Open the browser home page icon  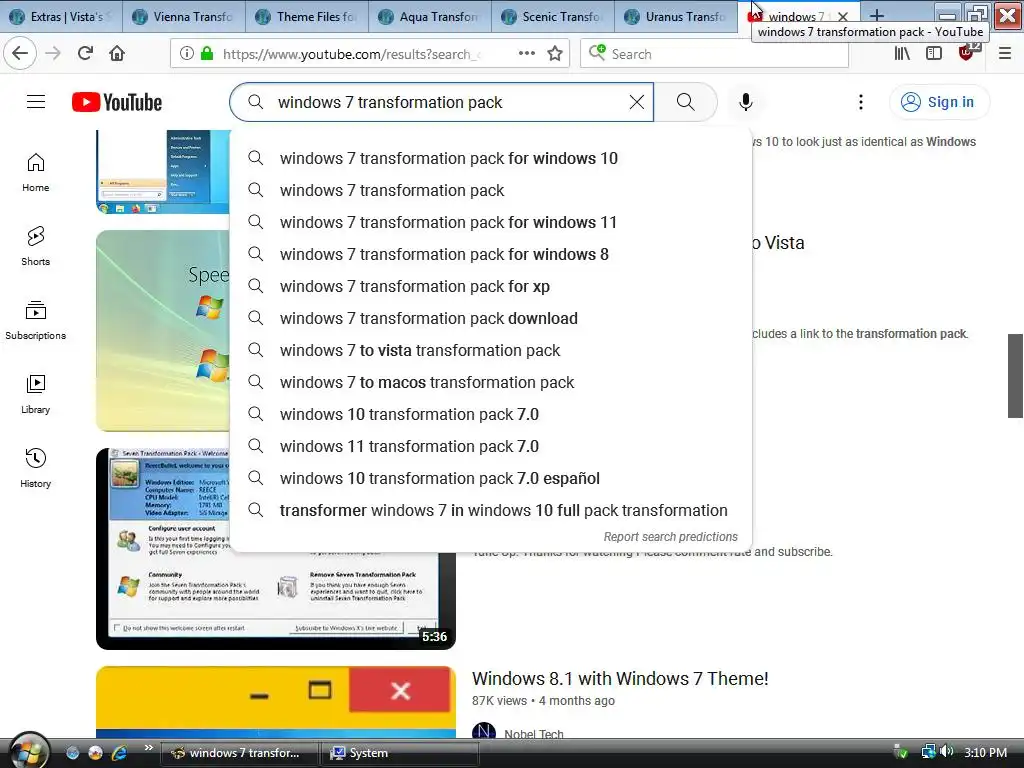pyautogui.click(x=117, y=54)
